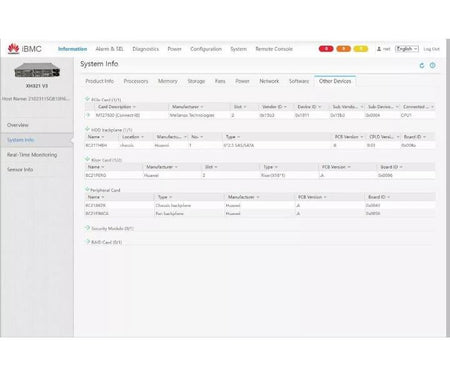The image size is (450, 375).
Task: Click the red critical alarm badge
Action: pos(326,49)
